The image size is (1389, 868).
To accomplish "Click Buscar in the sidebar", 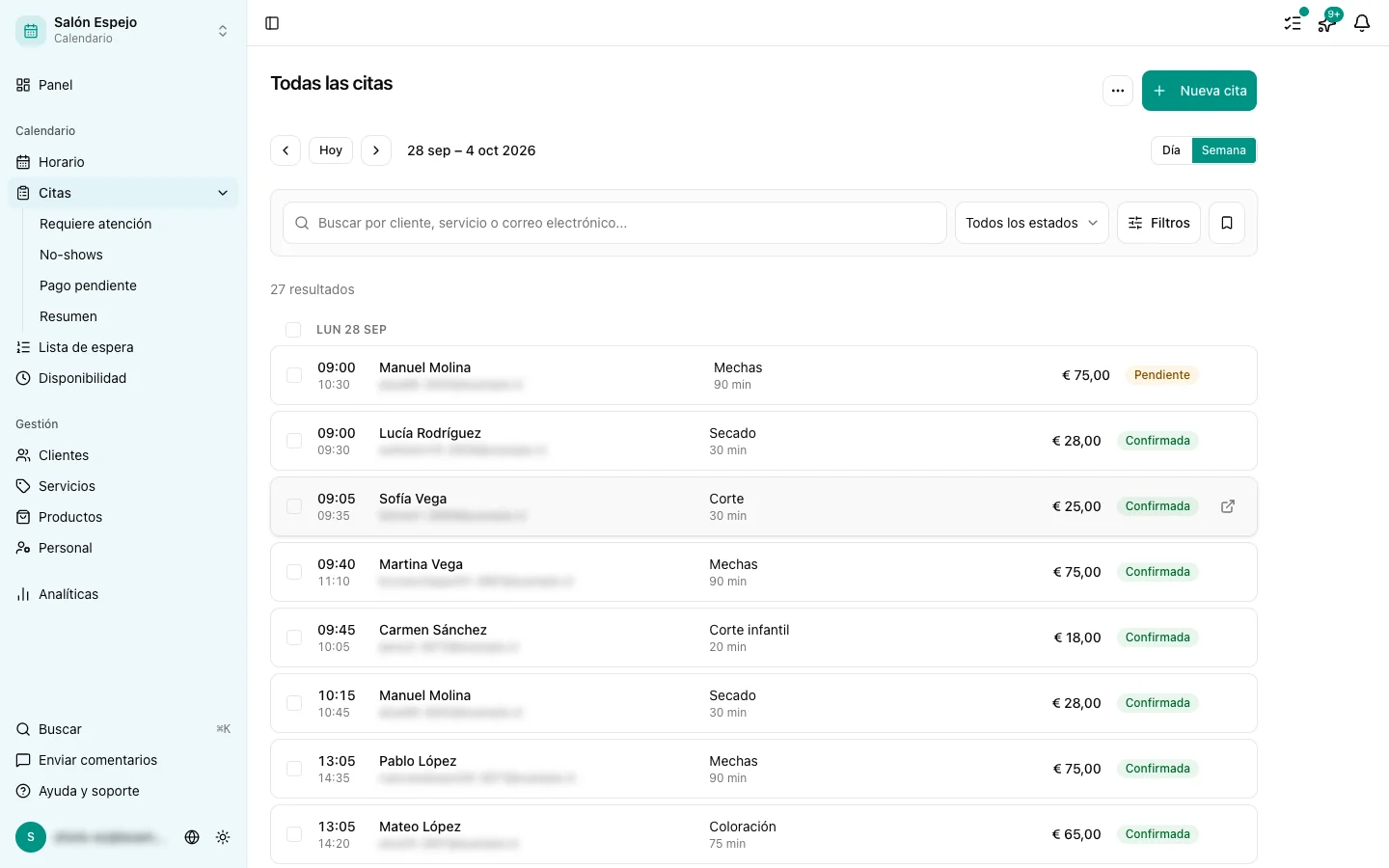I will [123, 729].
